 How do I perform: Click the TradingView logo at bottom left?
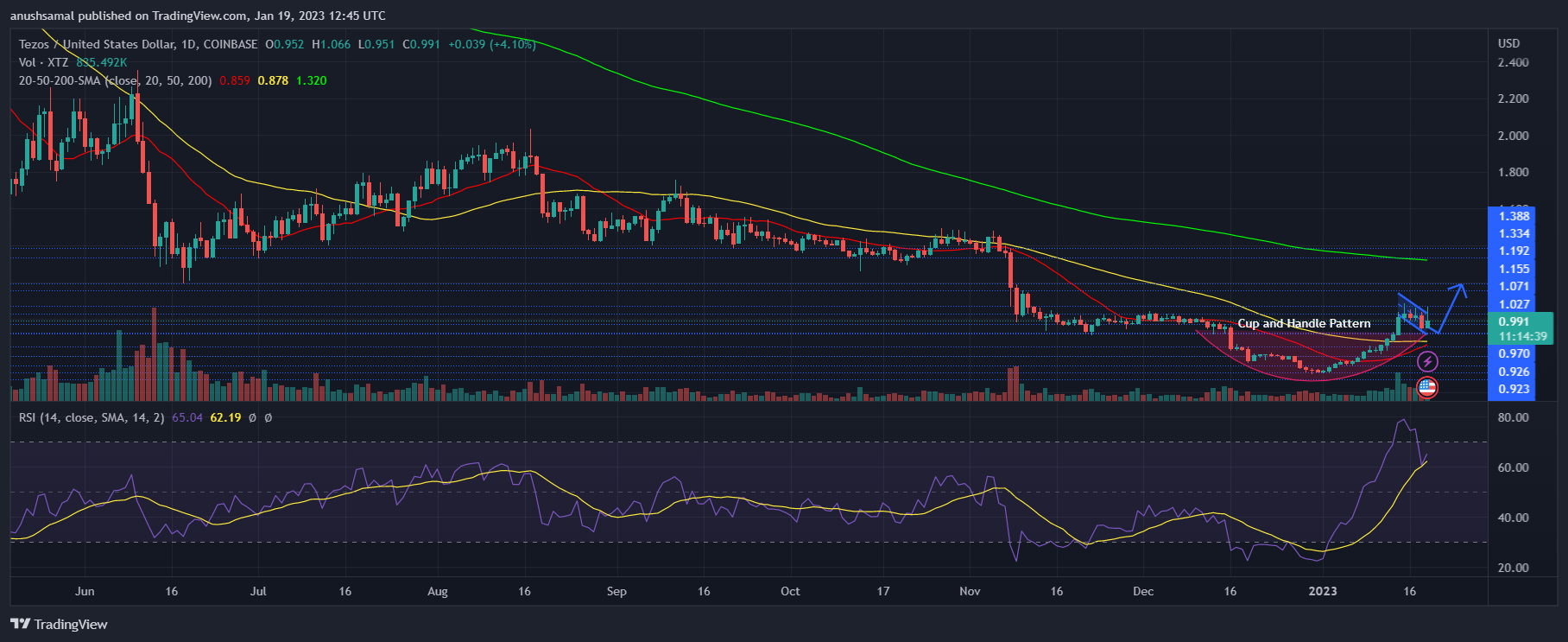coord(59,624)
